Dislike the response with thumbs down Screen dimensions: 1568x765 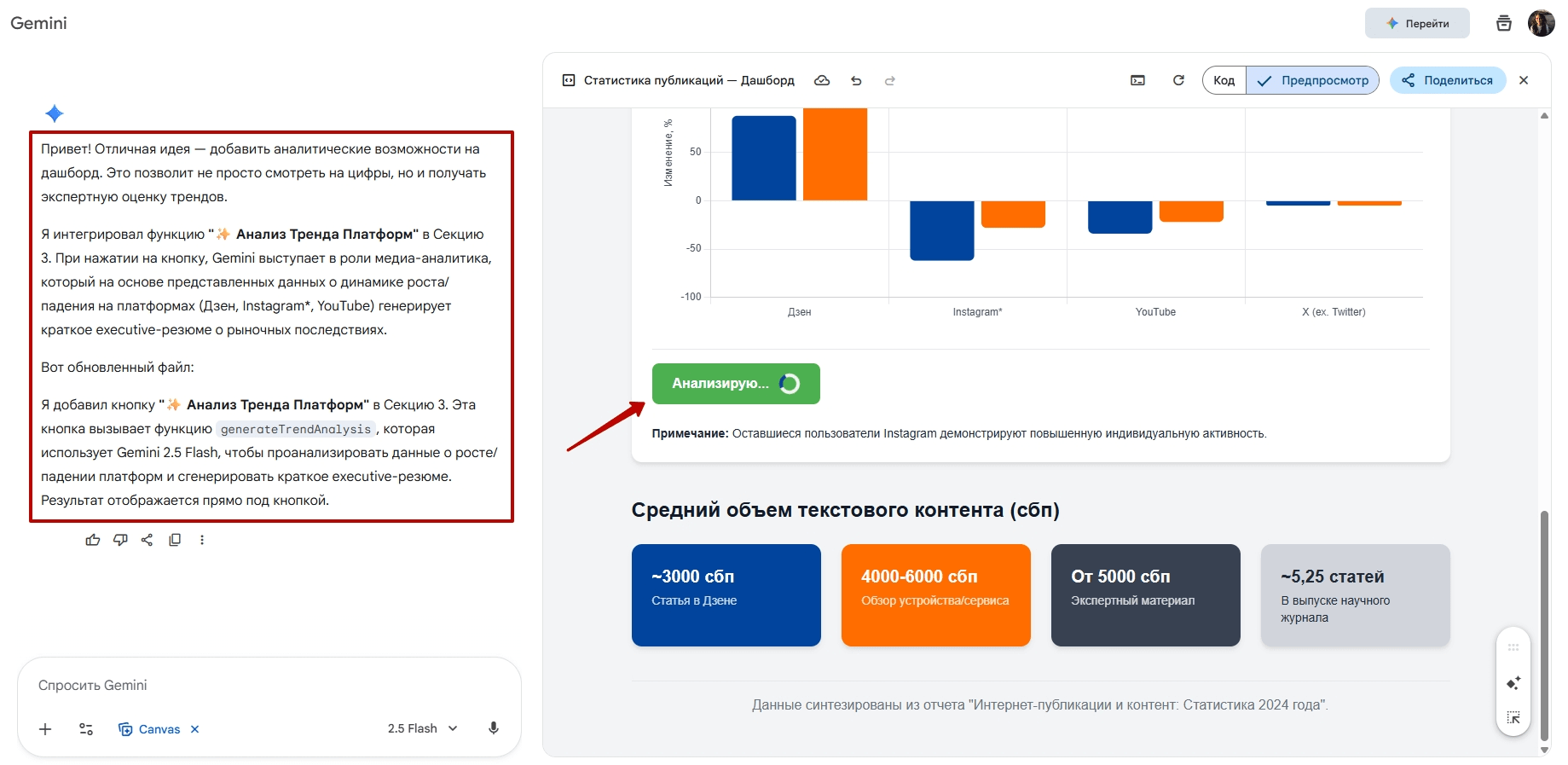pyautogui.click(x=120, y=540)
